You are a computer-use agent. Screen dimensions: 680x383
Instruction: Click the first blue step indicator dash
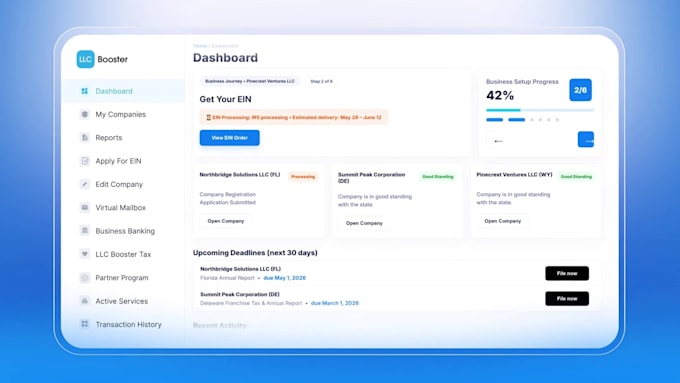(494, 120)
